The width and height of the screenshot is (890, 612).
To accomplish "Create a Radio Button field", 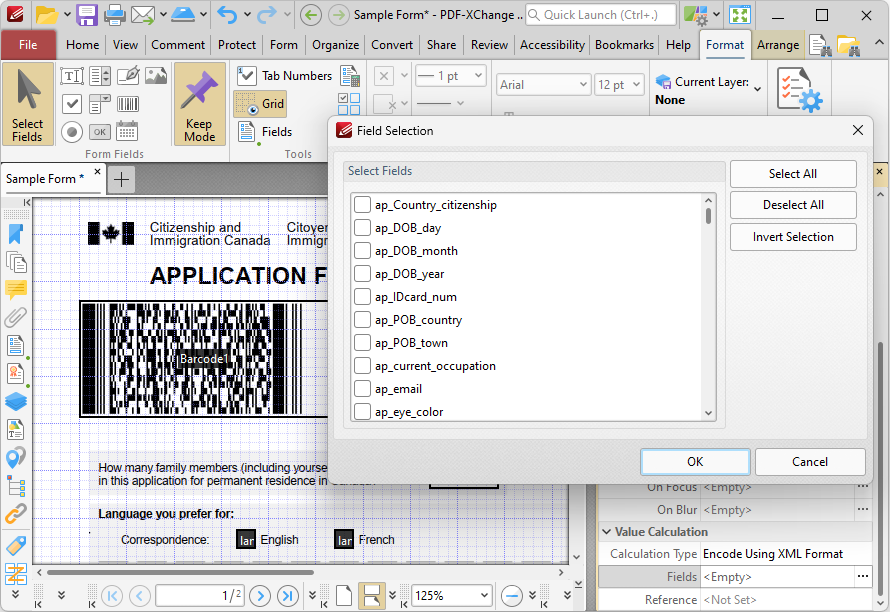I will click(72, 131).
